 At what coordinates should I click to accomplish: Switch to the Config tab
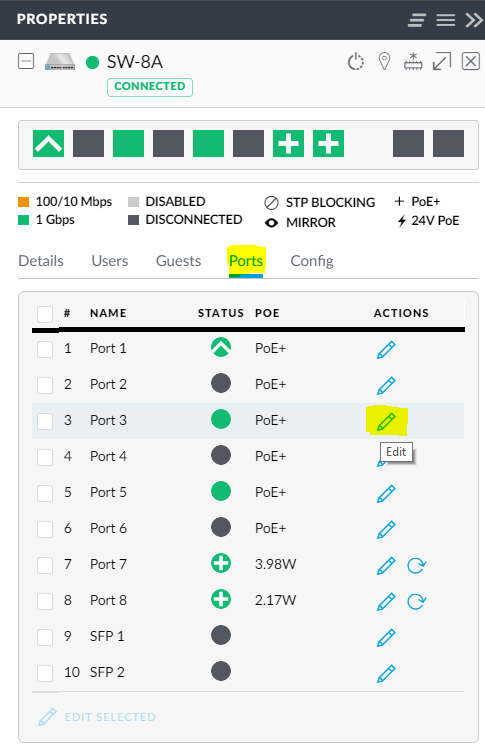(x=312, y=261)
